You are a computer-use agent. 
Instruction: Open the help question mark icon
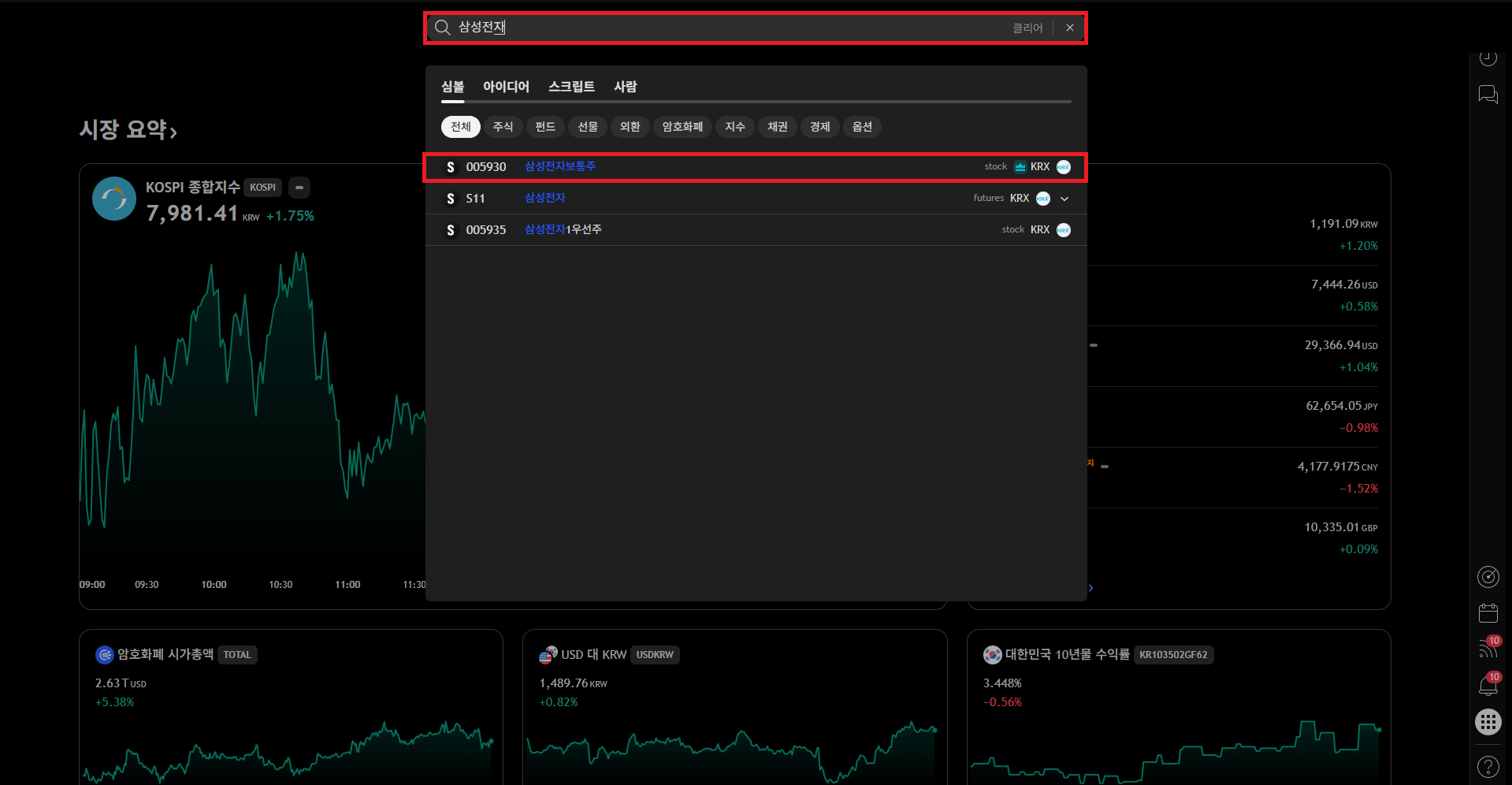point(1488,766)
